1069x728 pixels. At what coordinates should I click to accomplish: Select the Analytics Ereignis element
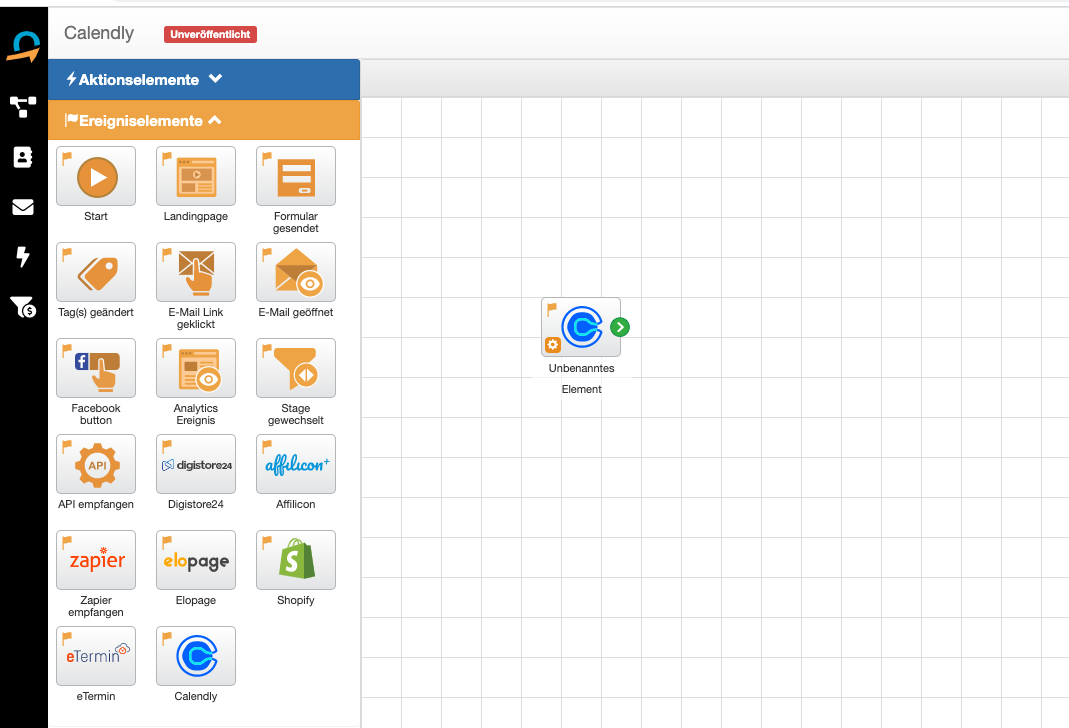coord(196,368)
